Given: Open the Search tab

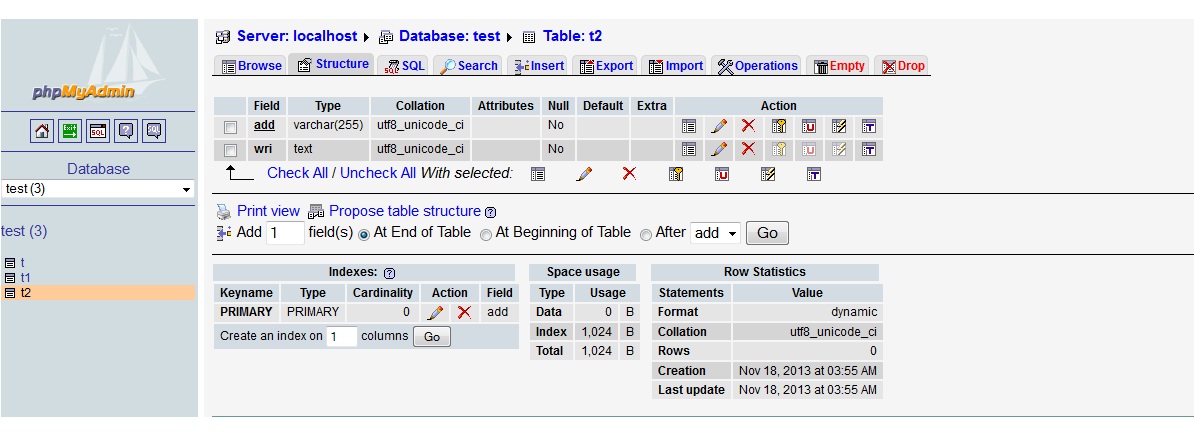Looking at the screenshot, I should pyautogui.click(x=468, y=65).
